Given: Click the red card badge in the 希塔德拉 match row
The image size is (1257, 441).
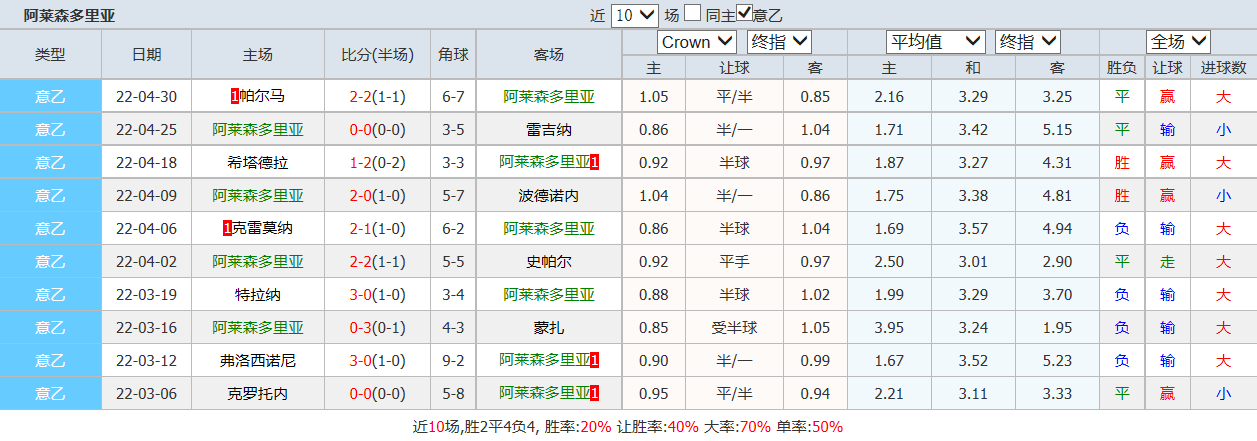Looking at the screenshot, I should (x=594, y=163).
